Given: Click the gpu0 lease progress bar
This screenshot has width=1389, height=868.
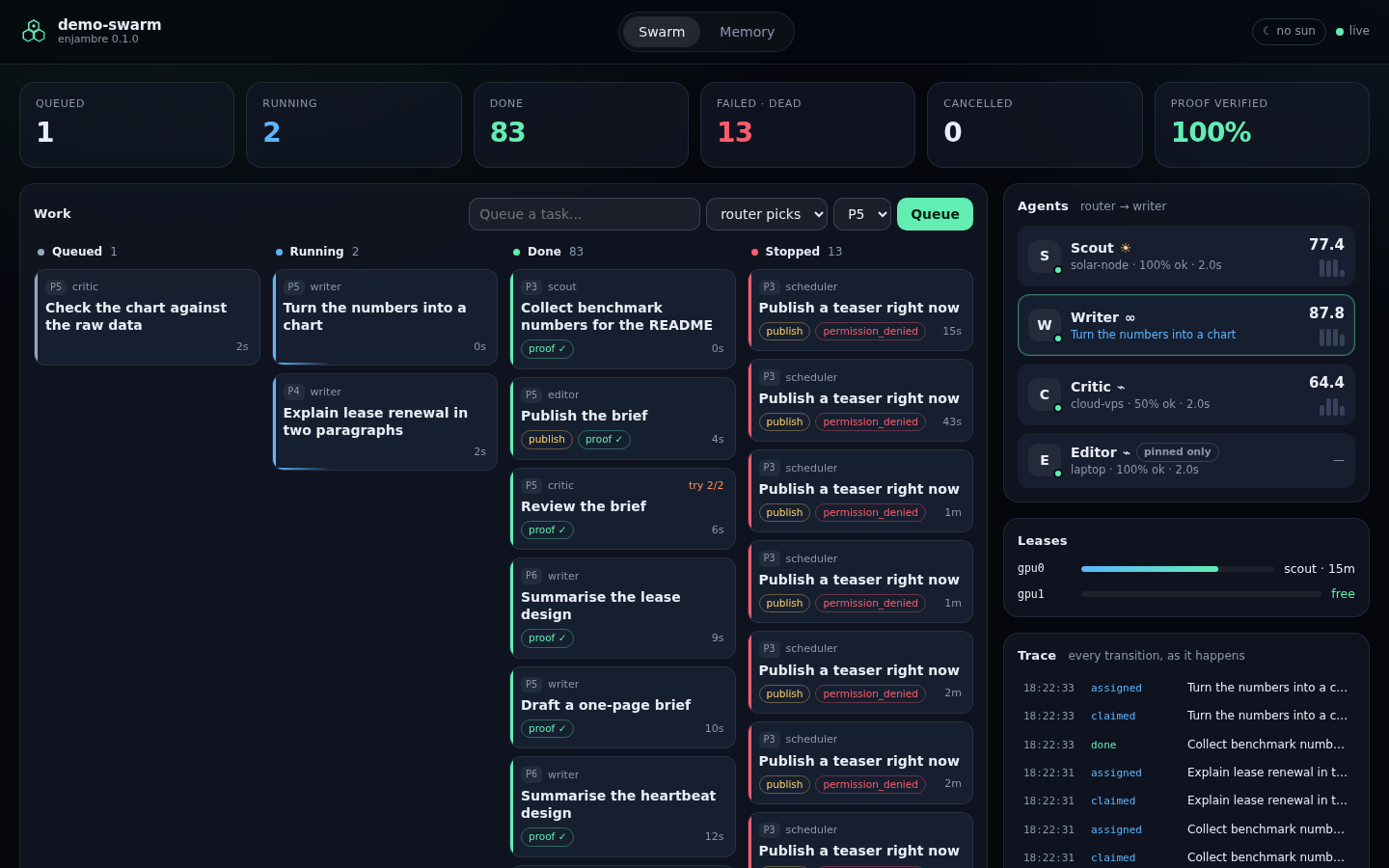Looking at the screenshot, I should pos(1177,569).
